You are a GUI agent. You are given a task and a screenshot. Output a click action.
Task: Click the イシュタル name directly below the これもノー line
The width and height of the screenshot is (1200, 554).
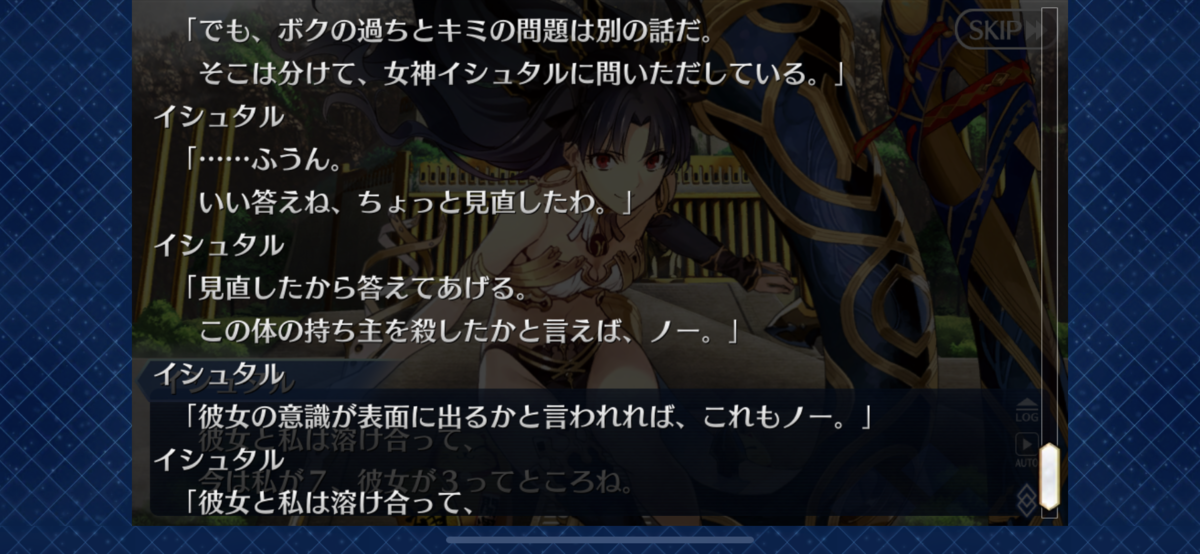tap(218, 459)
